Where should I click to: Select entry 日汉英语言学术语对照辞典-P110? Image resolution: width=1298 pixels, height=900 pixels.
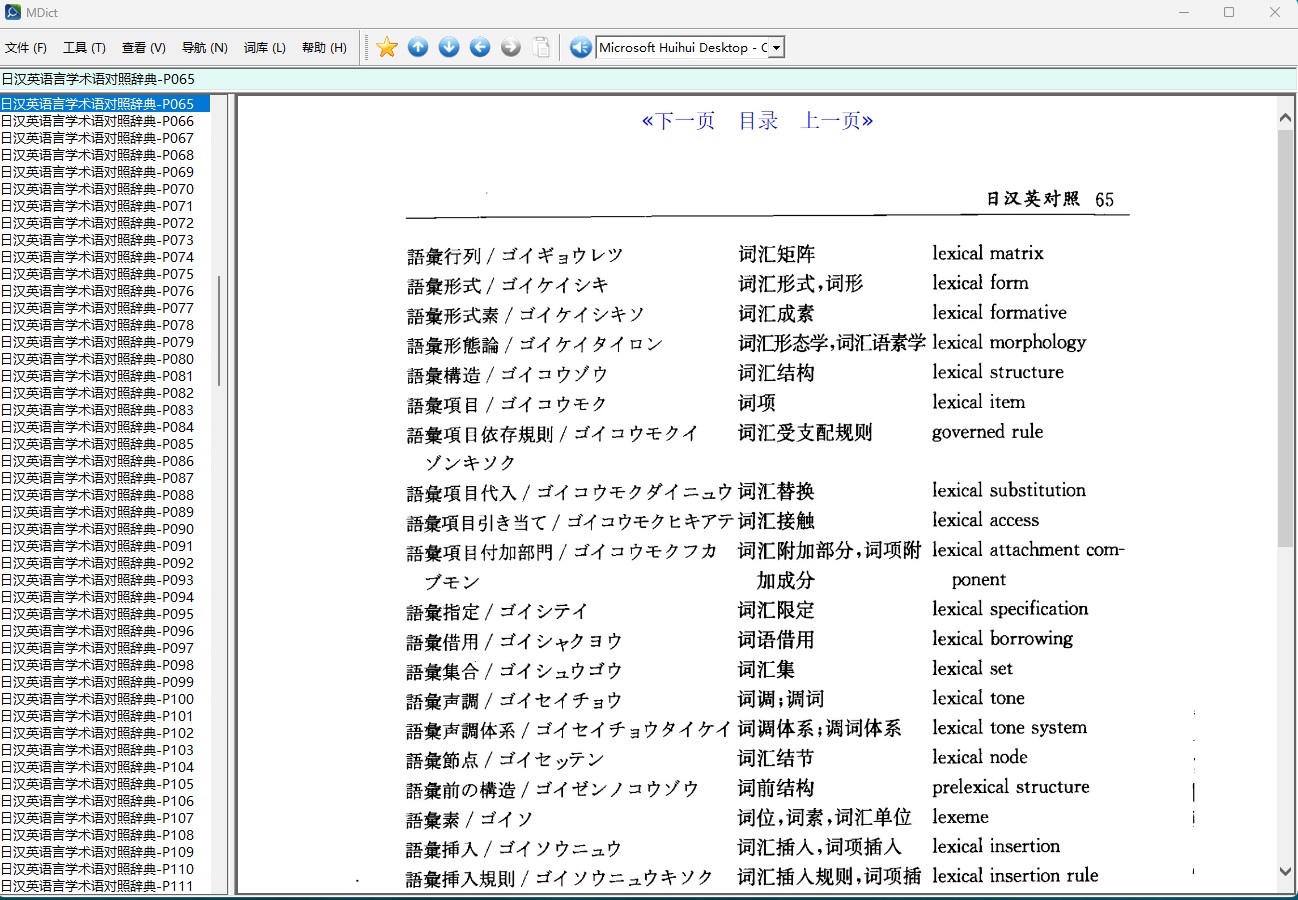pyautogui.click(x=104, y=869)
